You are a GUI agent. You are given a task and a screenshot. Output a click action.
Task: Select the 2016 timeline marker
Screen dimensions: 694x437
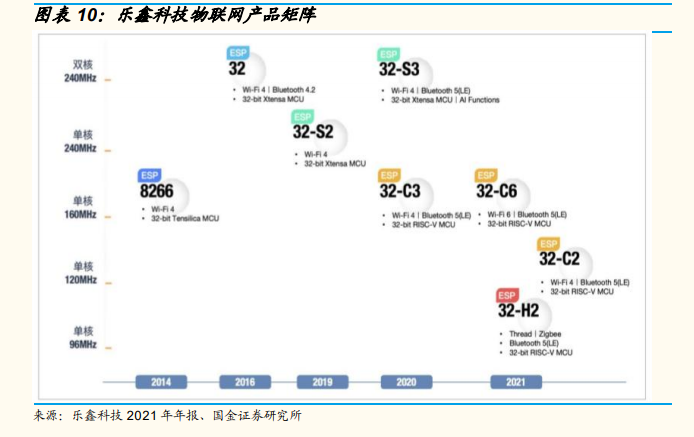245,382
